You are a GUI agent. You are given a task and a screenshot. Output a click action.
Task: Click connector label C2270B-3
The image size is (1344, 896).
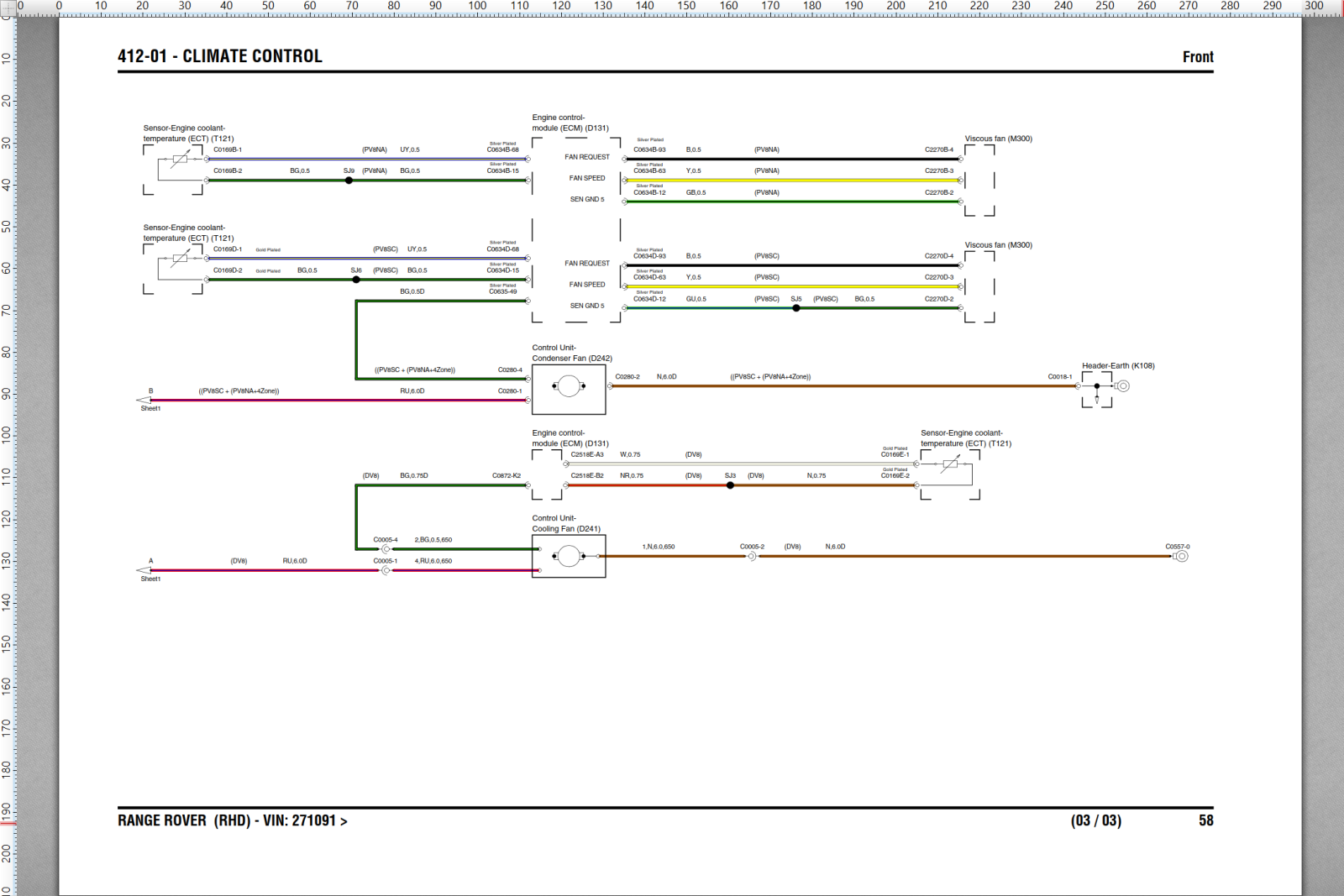(x=939, y=170)
